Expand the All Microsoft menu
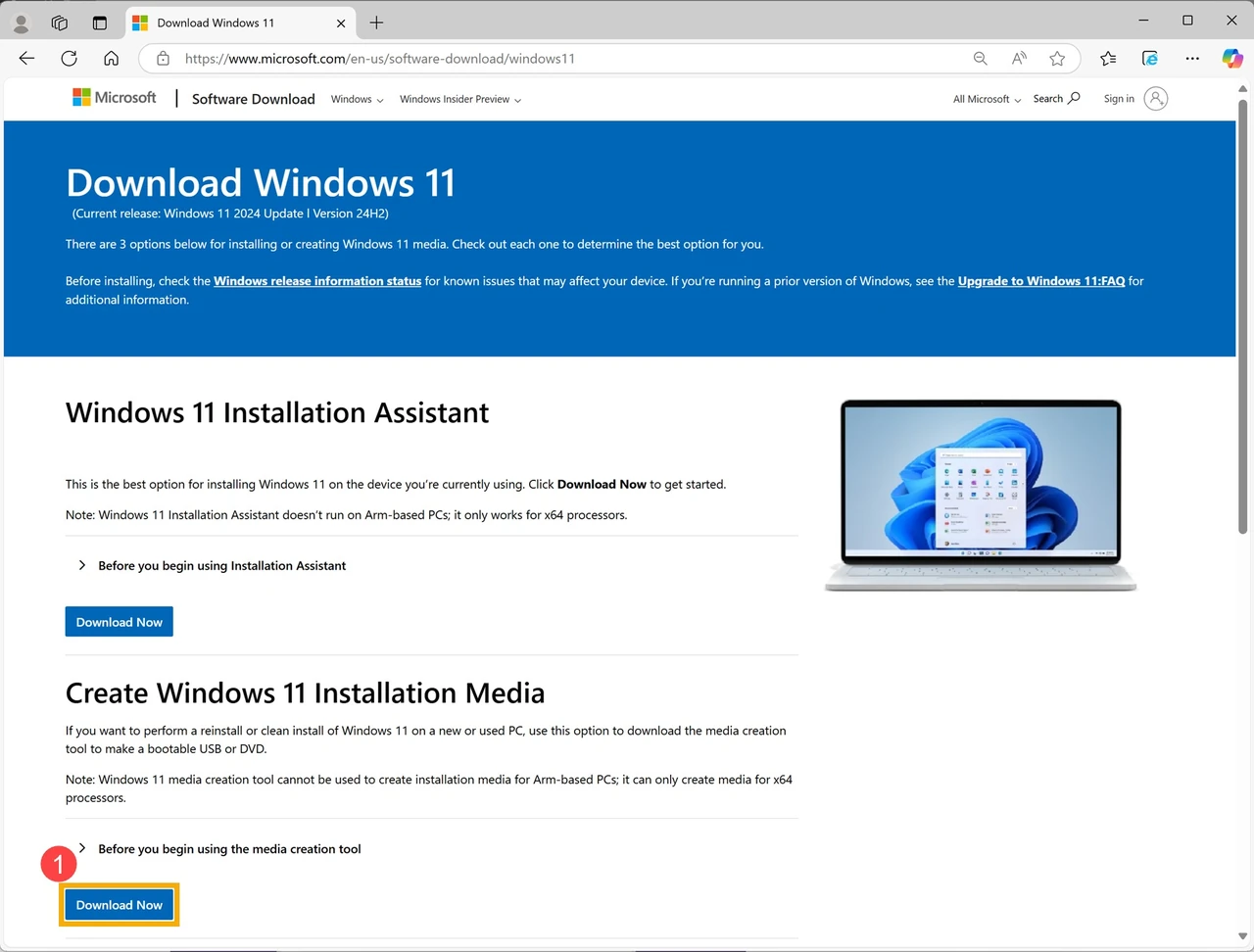 (987, 99)
